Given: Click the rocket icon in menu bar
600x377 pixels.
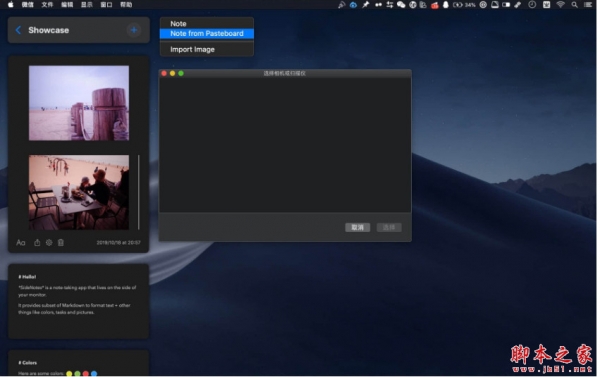Looking at the screenshot, I should coord(341,5).
